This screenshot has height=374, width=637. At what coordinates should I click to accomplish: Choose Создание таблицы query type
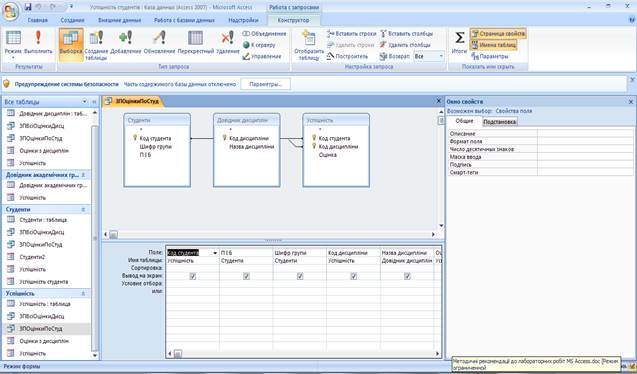click(96, 44)
